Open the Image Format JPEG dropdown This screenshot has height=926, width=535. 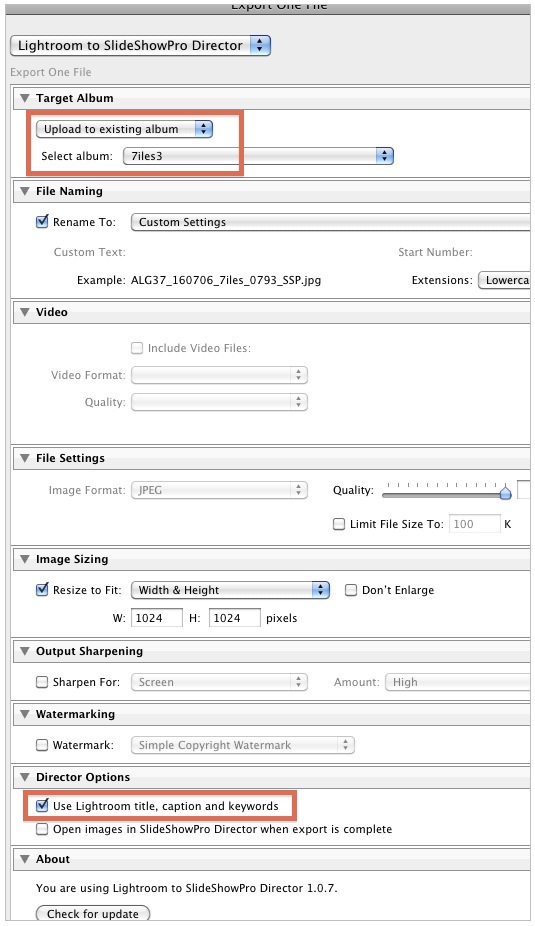(x=219, y=490)
